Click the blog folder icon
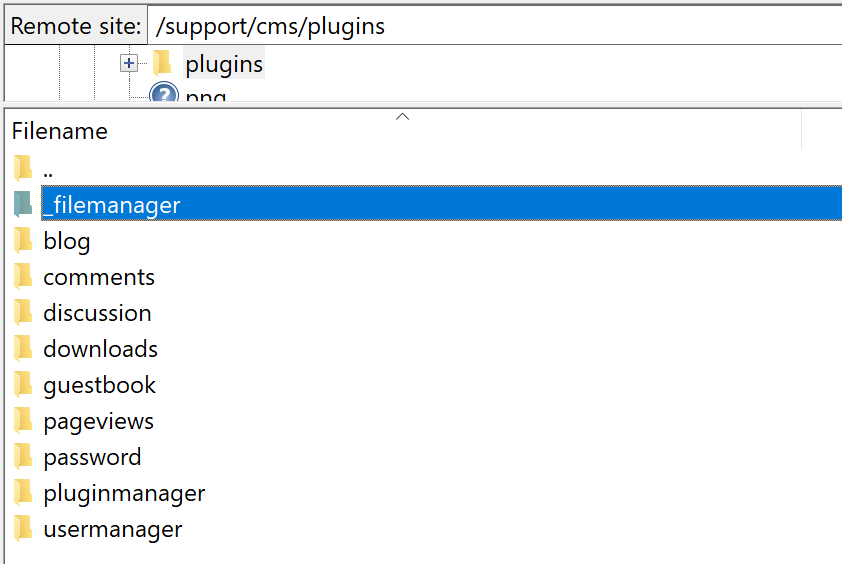 pyautogui.click(x=23, y=241)
